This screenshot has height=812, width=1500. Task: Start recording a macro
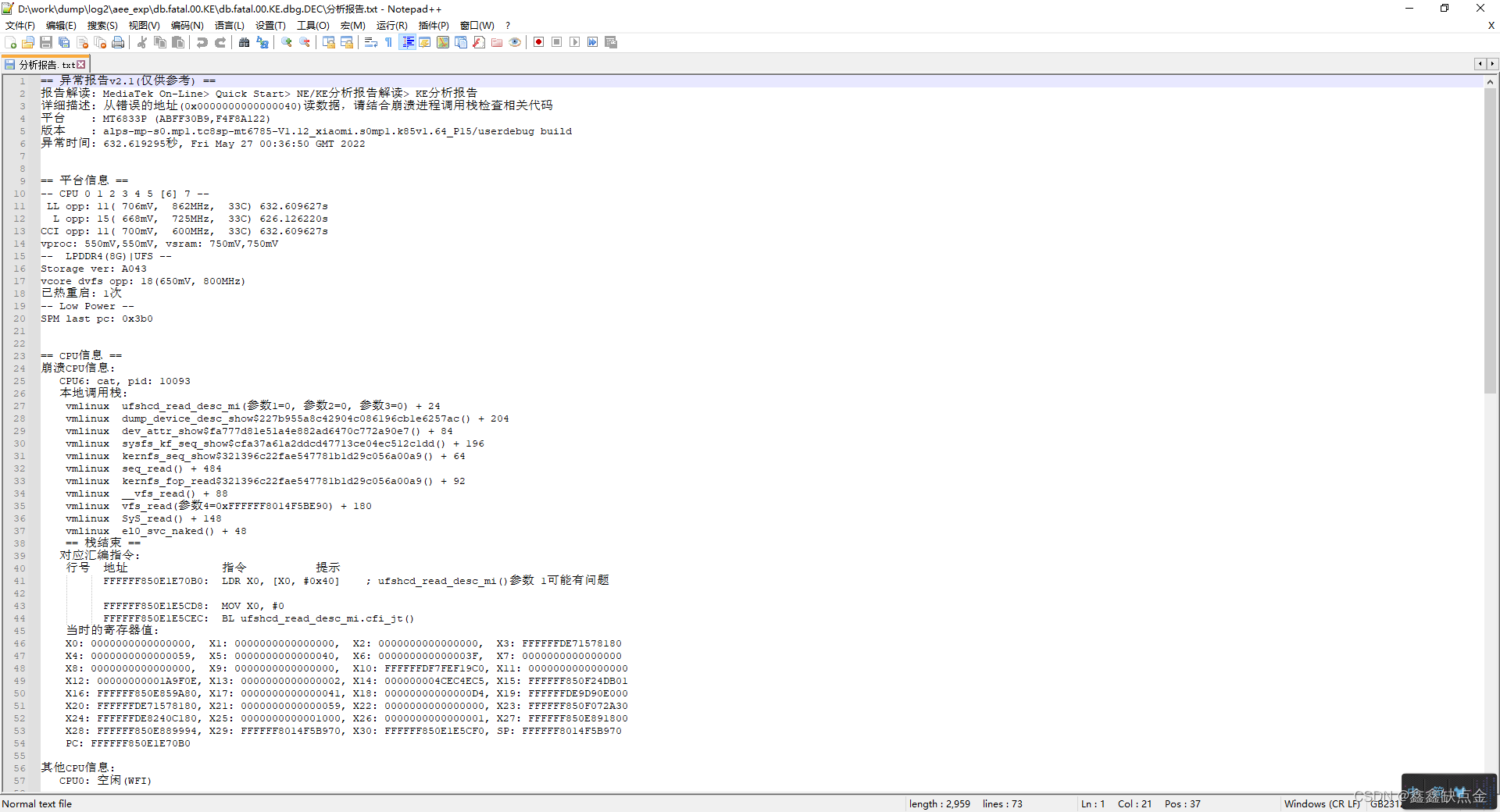point(538,42)
